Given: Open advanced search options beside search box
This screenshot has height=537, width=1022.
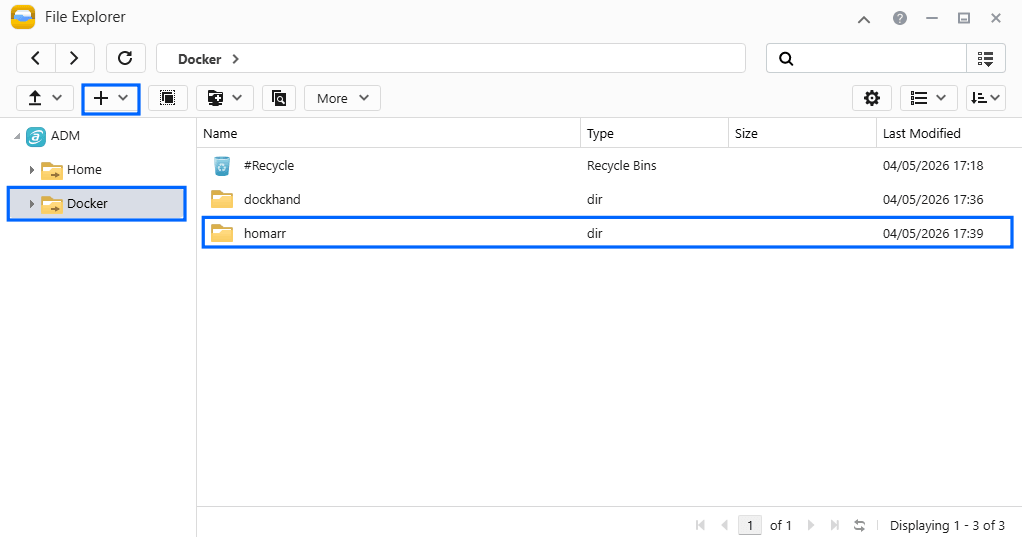Looking at the screenshot, I should [x=986, y=59].
